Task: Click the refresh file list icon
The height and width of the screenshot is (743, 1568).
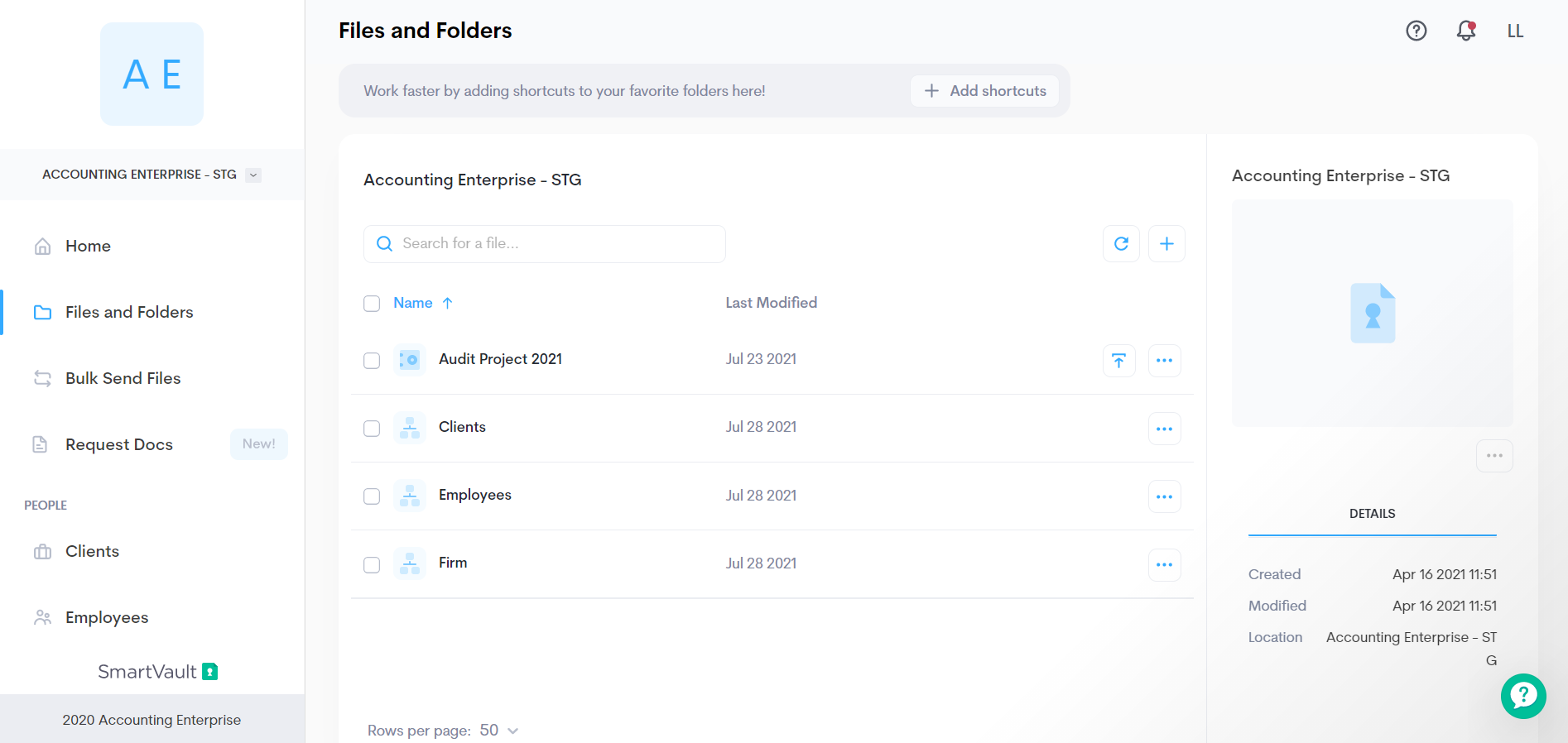Action: (x=1121, y=243)
